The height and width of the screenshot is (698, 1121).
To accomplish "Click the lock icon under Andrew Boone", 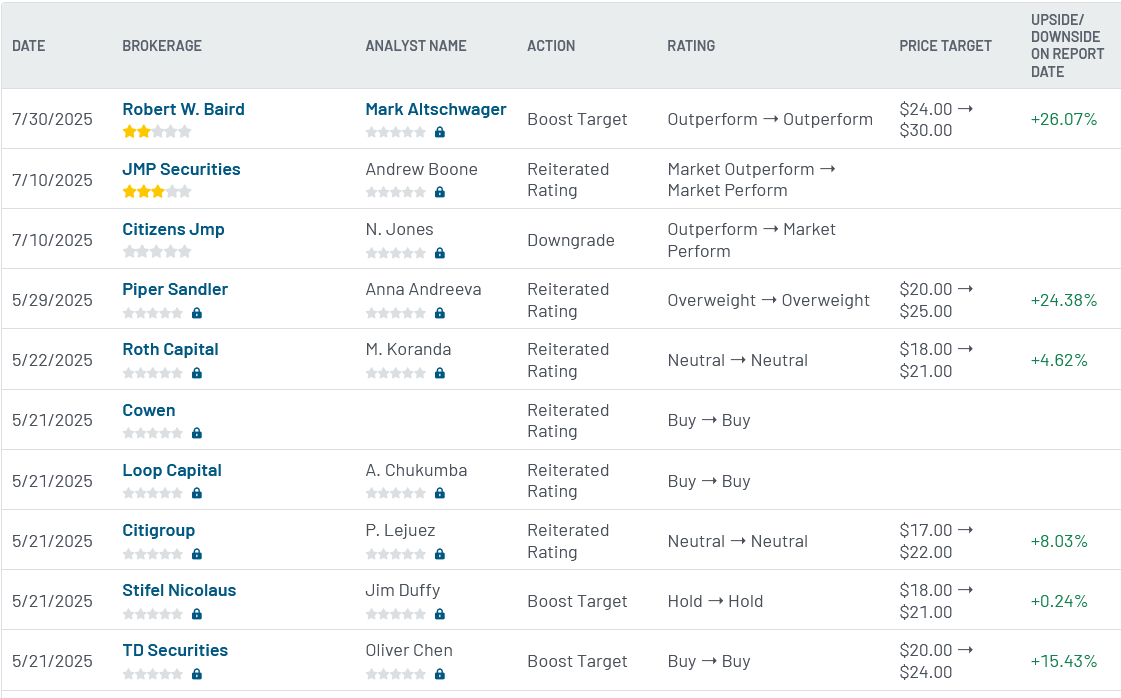I will click(440, 192).
